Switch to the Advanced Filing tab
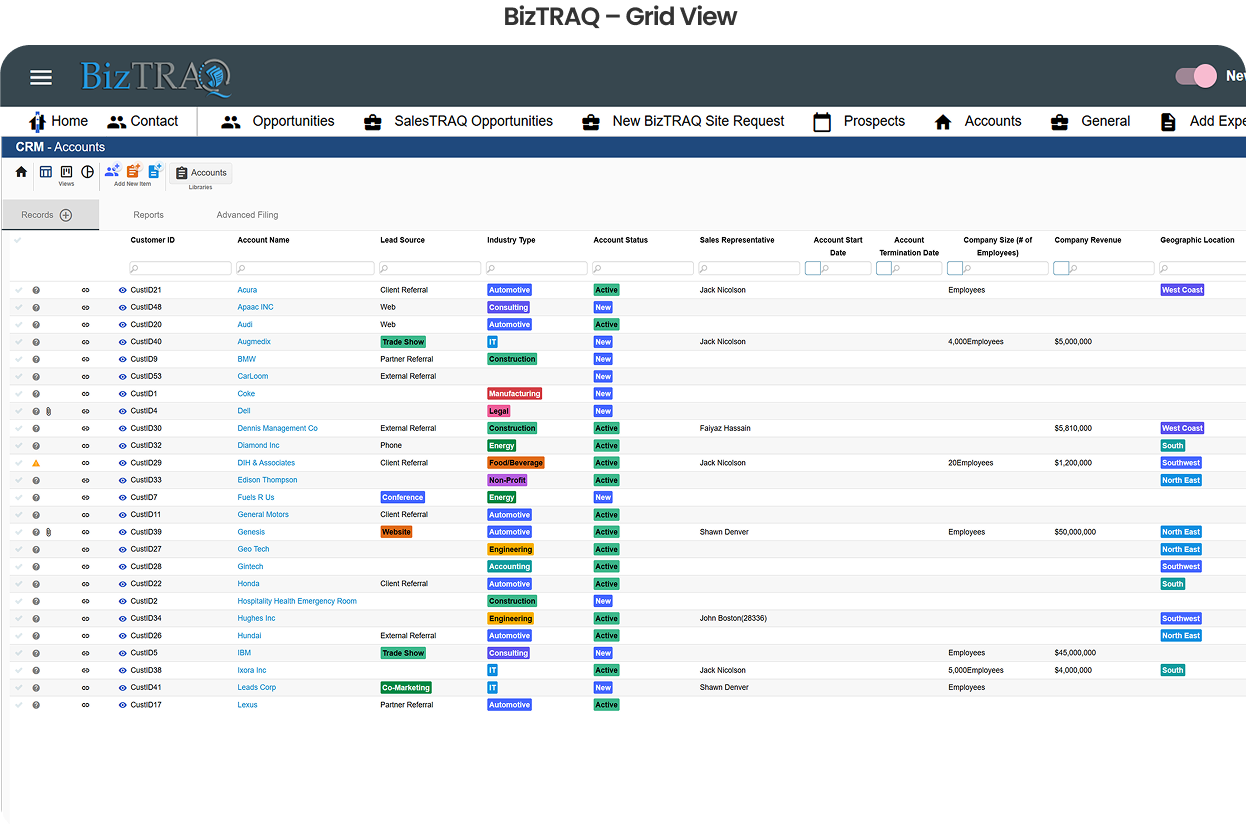Viewport: 1246px width, 832px height. tap(247, 215)
